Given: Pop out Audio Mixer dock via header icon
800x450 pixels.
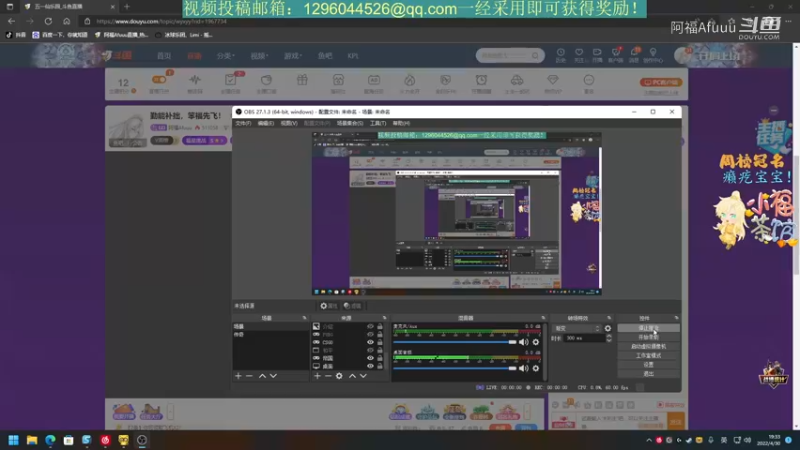Looking at the screenshot, I should [543, 318].
